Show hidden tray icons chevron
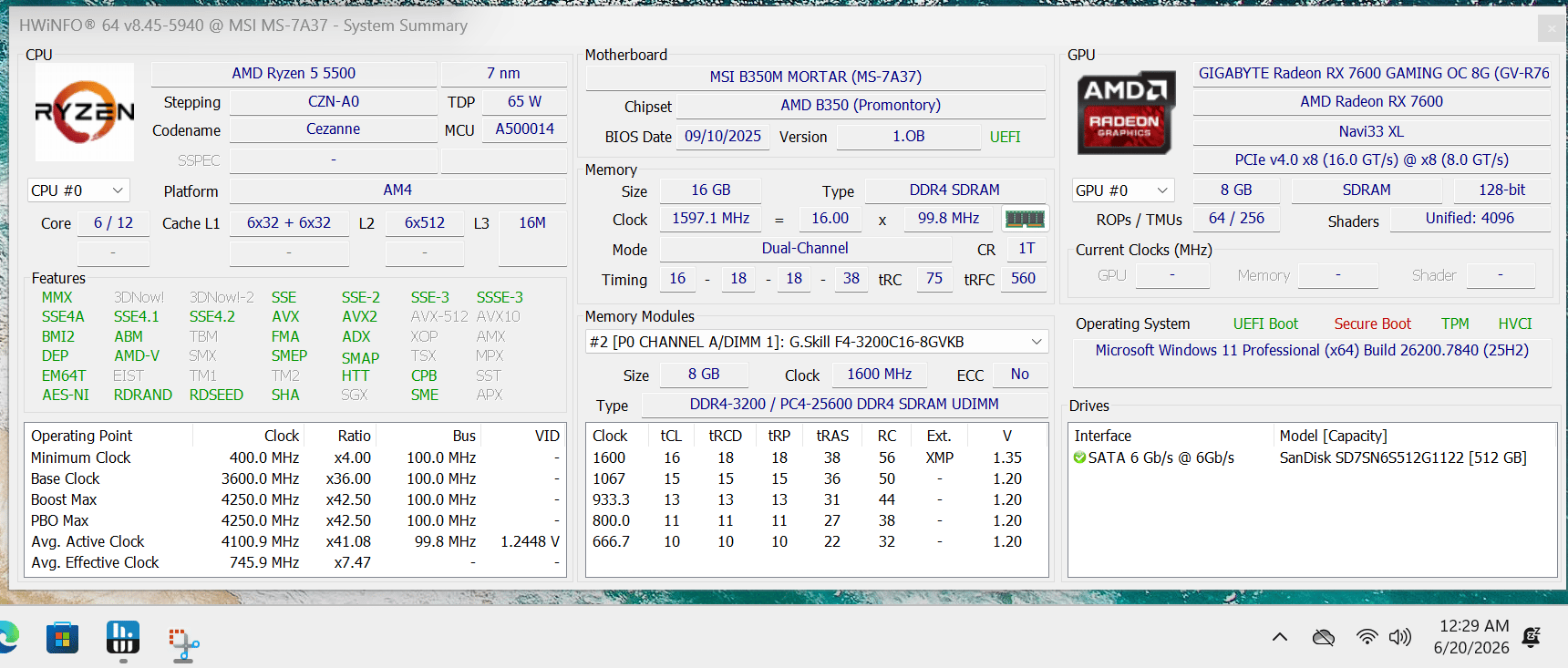 coord(1280,637)
